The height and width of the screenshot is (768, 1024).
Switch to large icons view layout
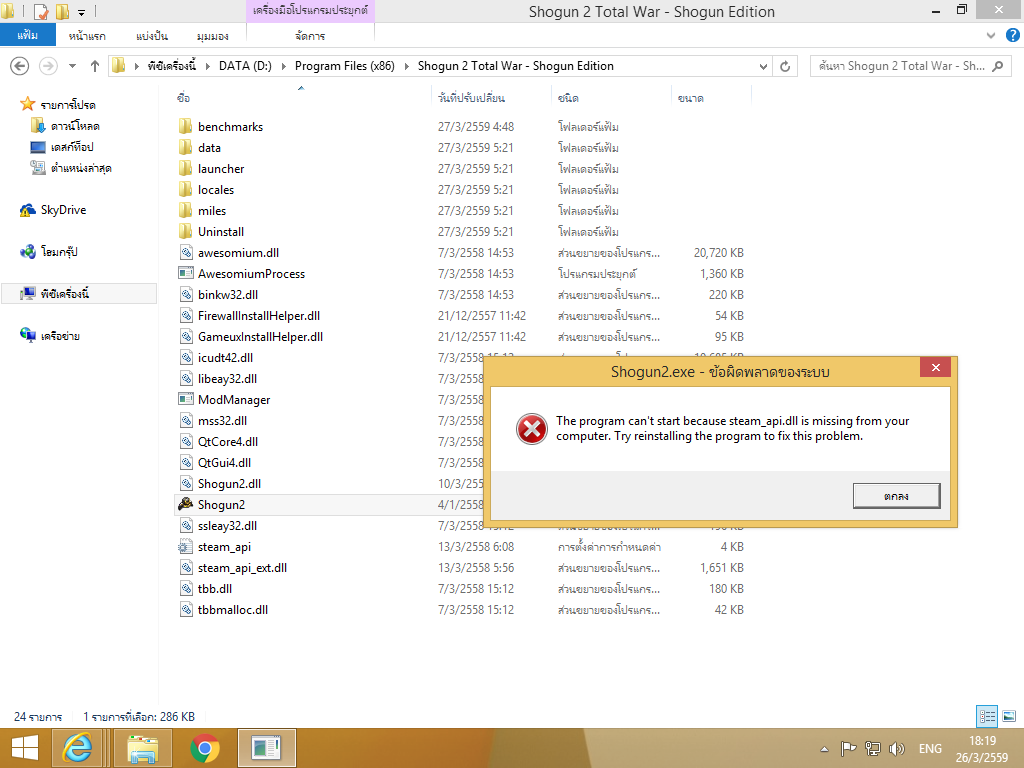point(1009,716)
